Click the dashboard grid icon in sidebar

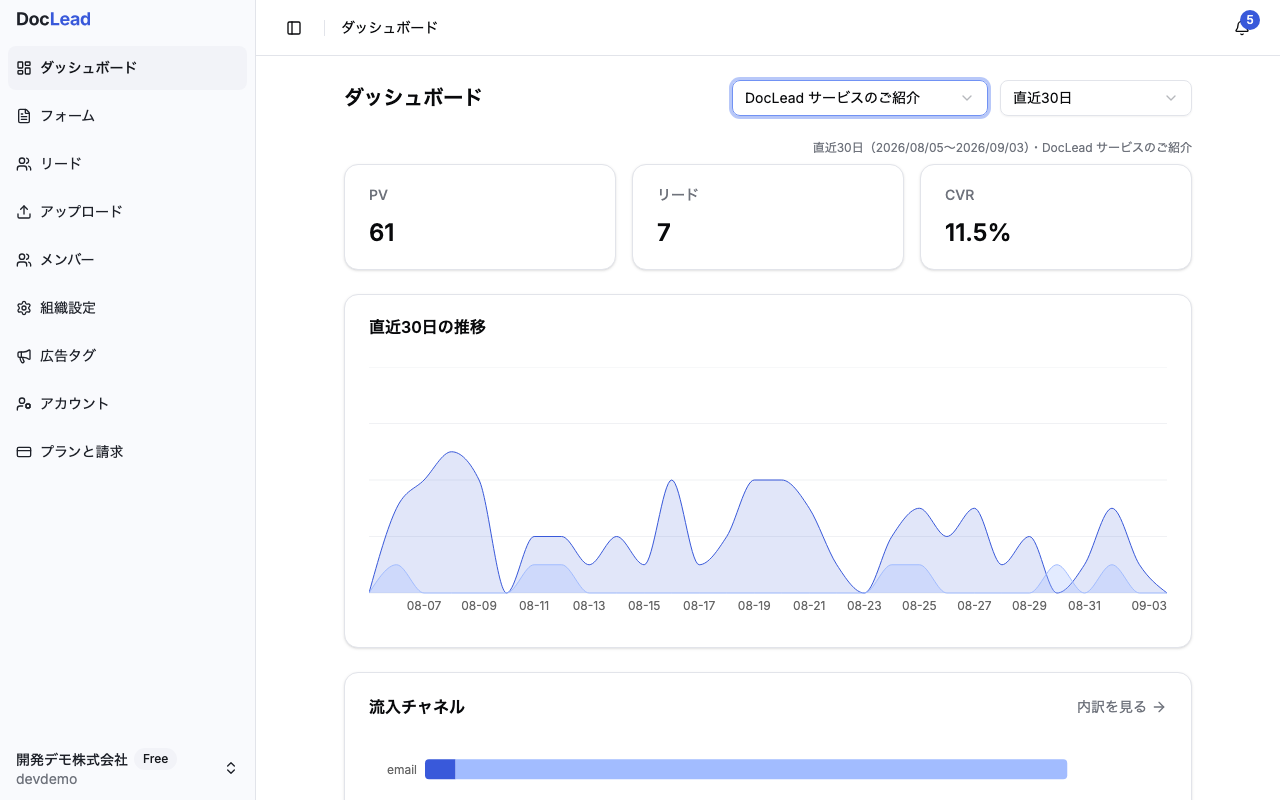click(x=24, y=68)
